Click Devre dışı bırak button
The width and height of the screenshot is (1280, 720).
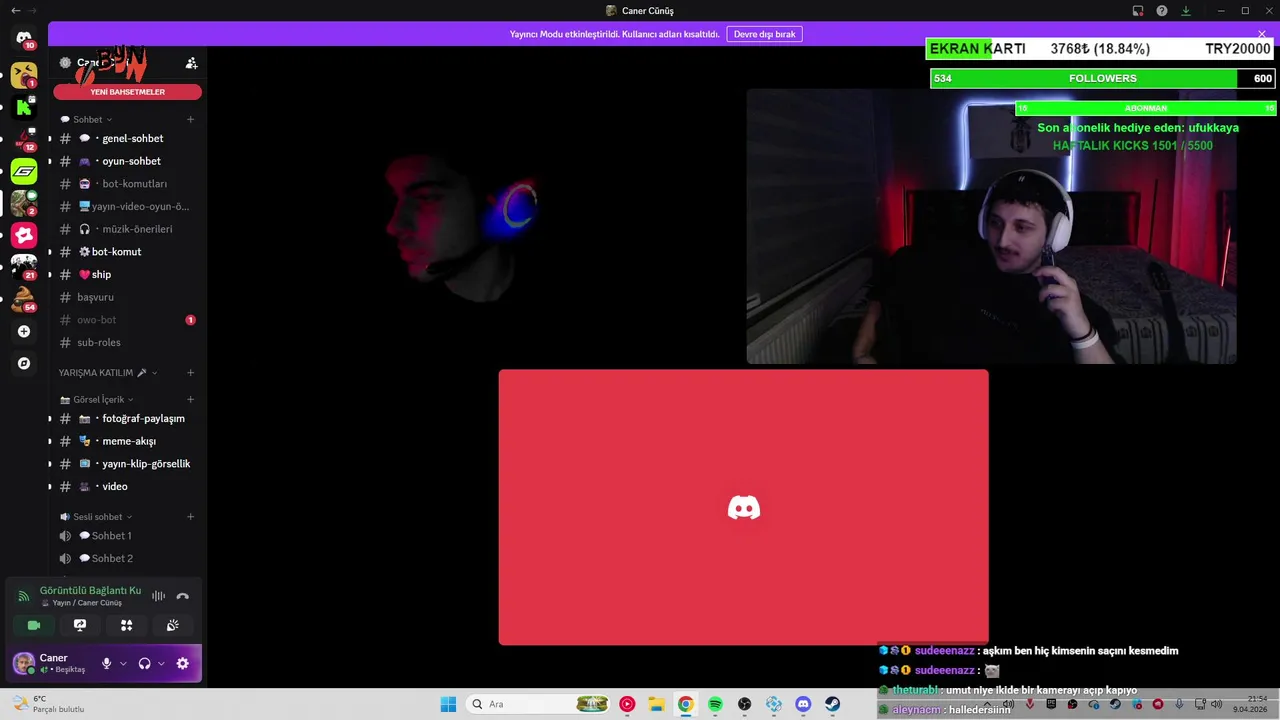click(x=764, y=34)
